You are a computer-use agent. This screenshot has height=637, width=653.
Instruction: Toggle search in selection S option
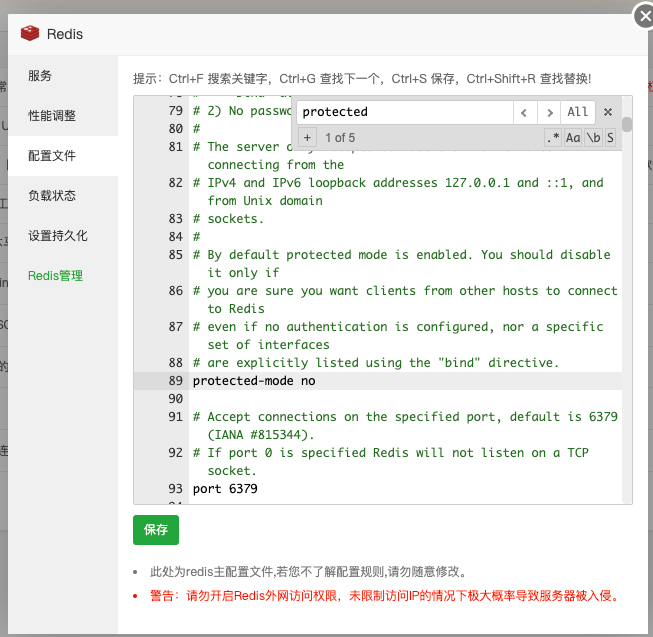[610, 137]
